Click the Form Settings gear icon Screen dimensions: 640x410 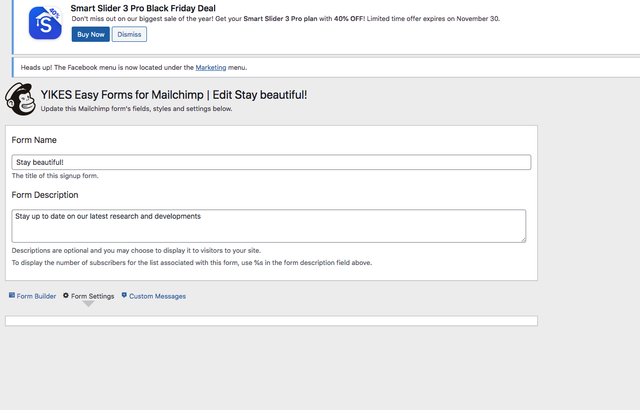[66, 295]
